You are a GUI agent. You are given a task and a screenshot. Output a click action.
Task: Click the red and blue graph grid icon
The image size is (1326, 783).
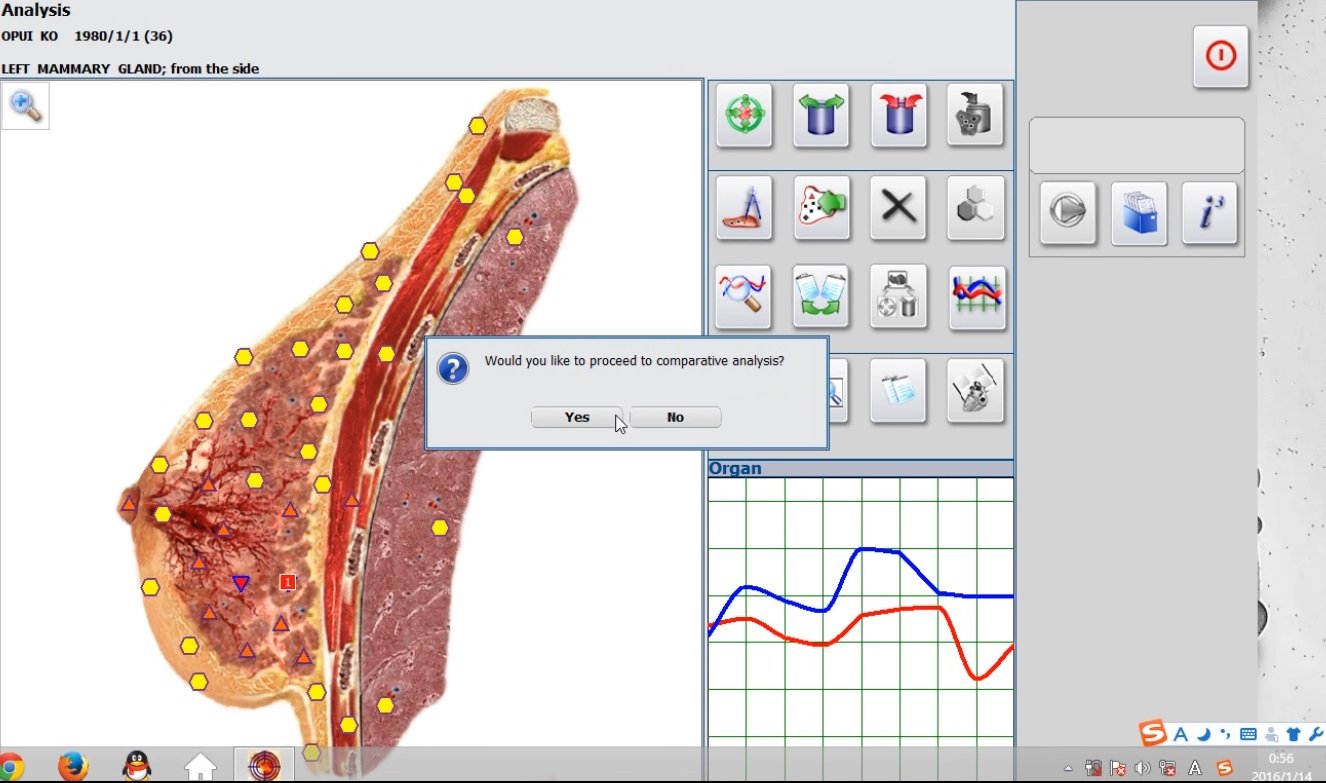tap(976, 297)
